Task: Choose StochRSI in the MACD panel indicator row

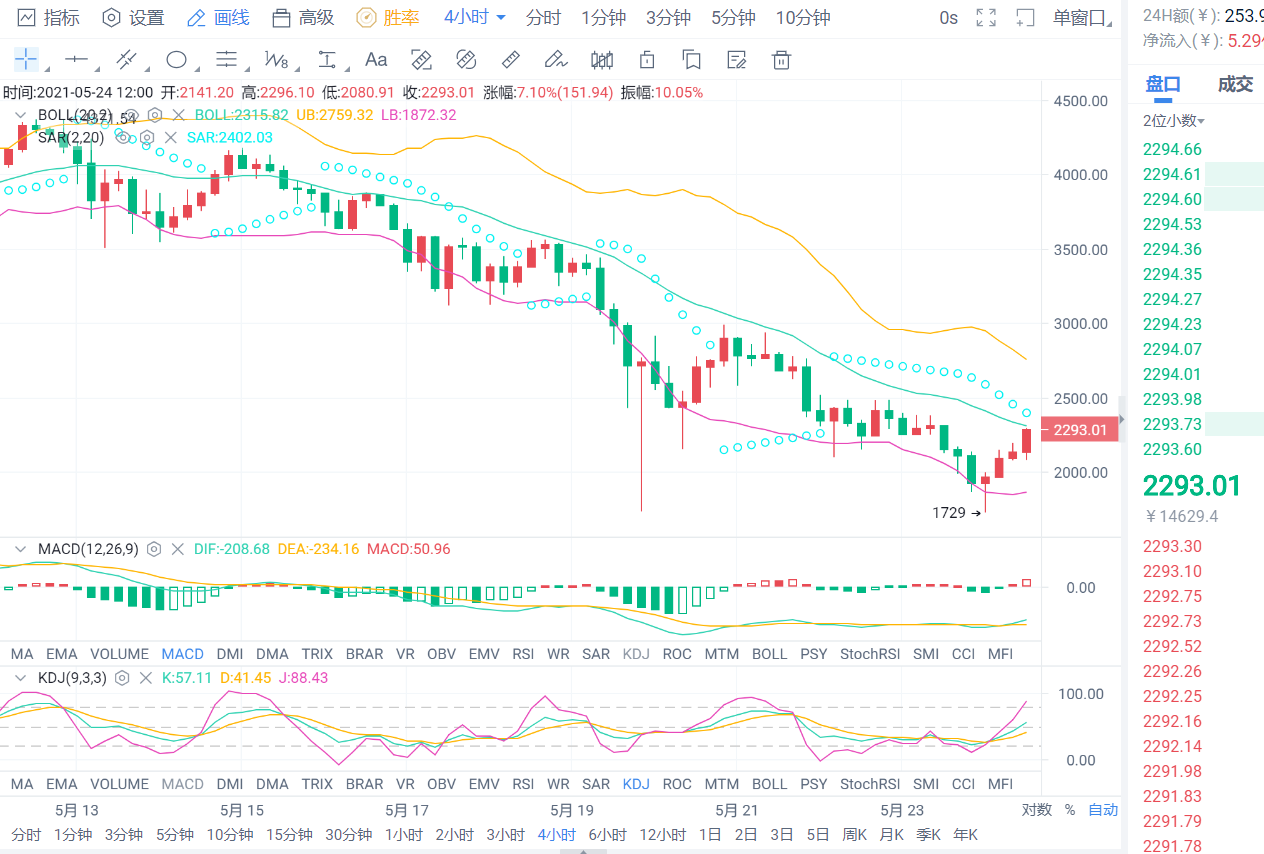Action: tap(869, 654)
